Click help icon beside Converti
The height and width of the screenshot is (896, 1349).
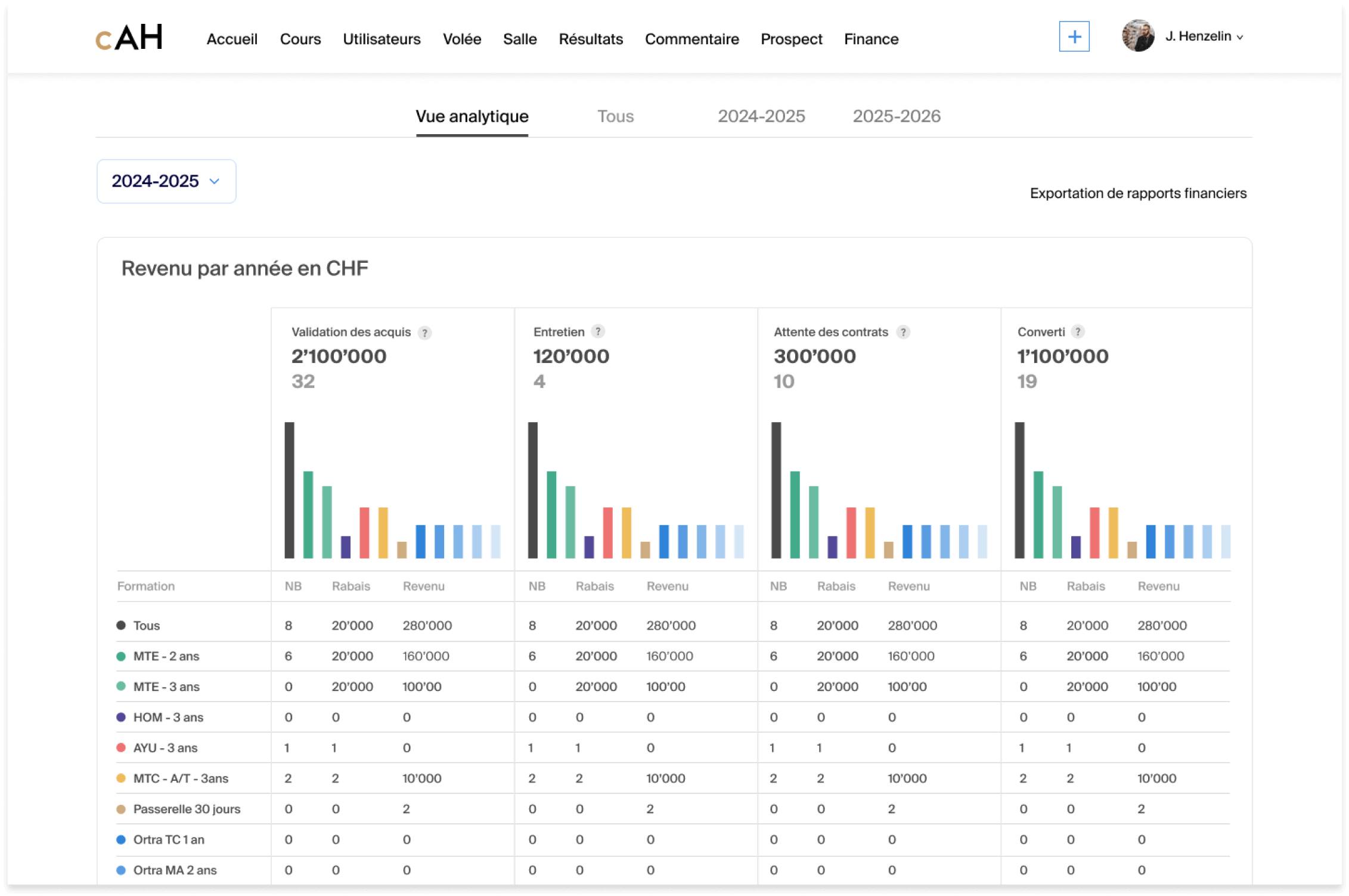1077,331
